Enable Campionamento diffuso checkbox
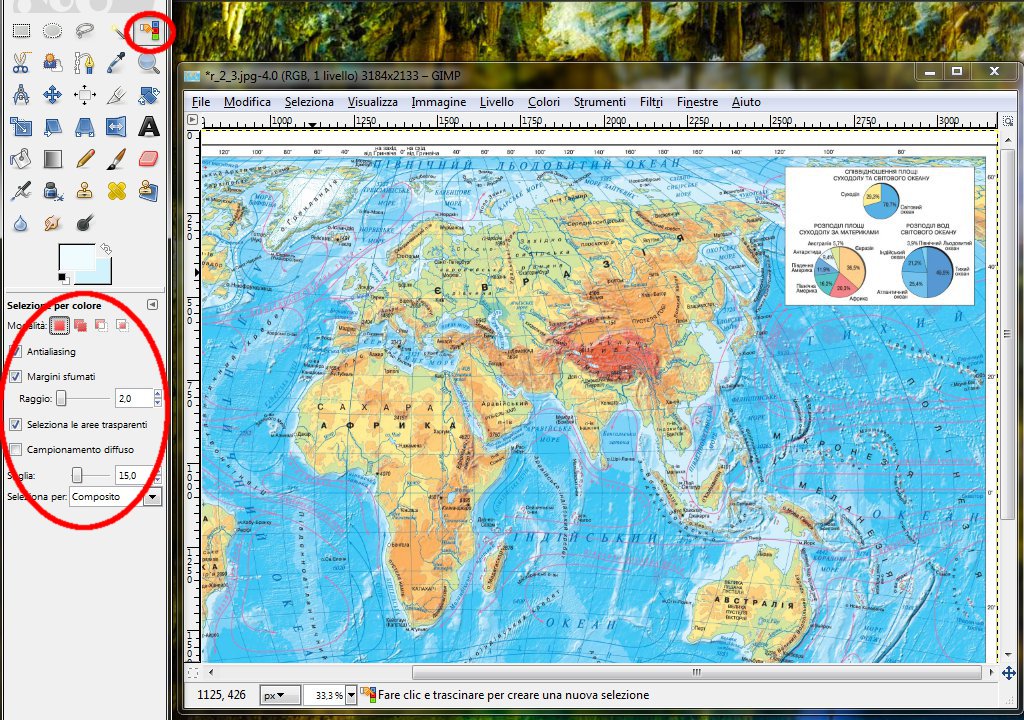Image resolution: width=1024 pixels, height=720 pixels. tap(15, 450)
